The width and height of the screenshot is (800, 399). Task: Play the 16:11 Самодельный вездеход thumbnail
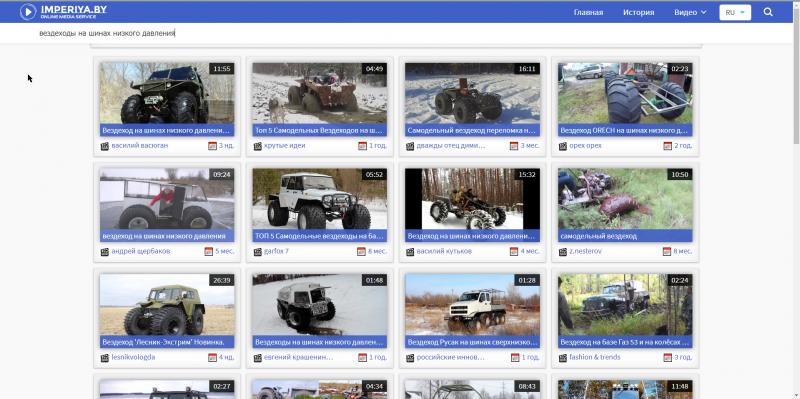coord(472,93)
